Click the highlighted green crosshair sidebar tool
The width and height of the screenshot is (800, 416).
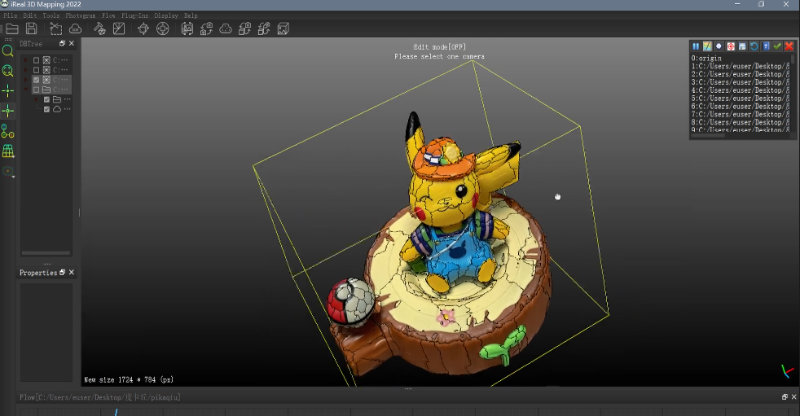coord(8,110)
